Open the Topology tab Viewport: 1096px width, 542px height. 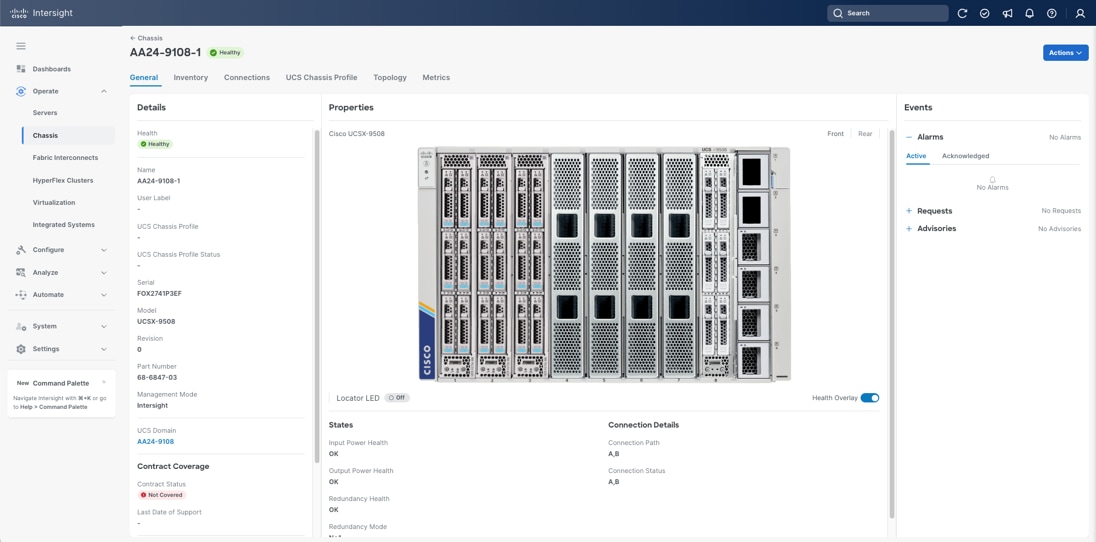click(x=390, y=78)
